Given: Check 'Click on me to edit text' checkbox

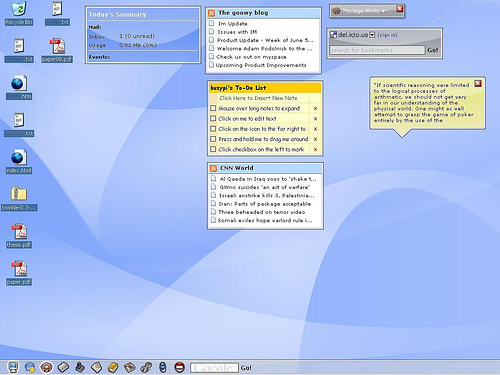Looking at the screenshot, I should (x=213, y=118).
